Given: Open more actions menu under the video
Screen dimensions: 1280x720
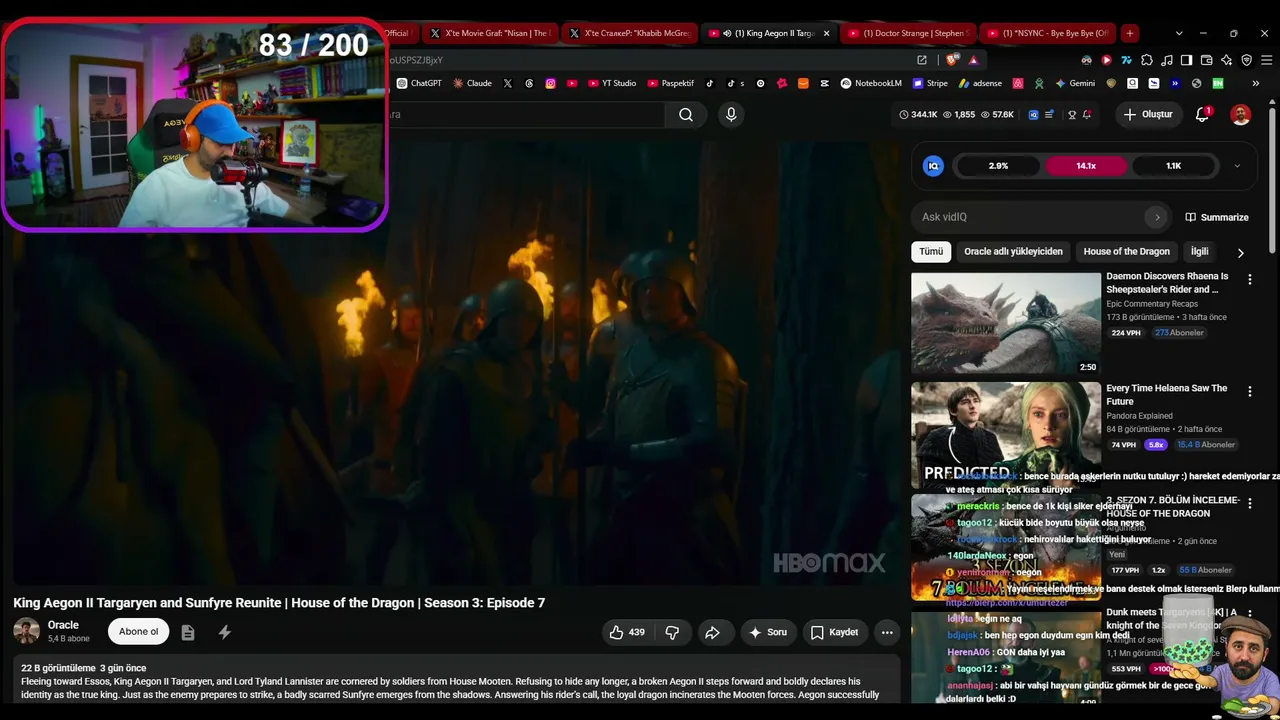Looking at the screenshot, I should pyautogui.click(x=887, y=632).
